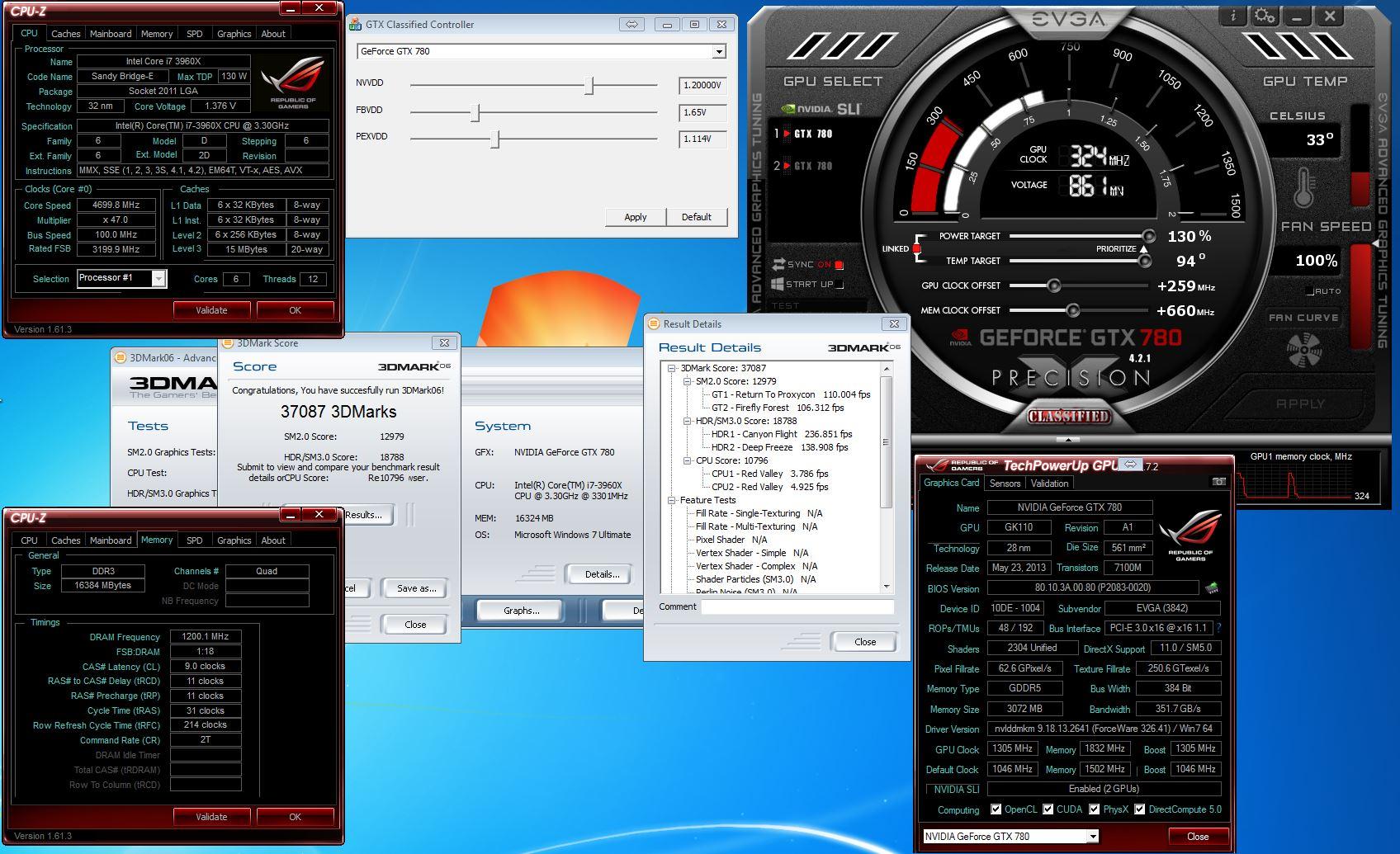Click the GPU-Z Close button
Screen dimensions: 1400x854
[1198, 836]
